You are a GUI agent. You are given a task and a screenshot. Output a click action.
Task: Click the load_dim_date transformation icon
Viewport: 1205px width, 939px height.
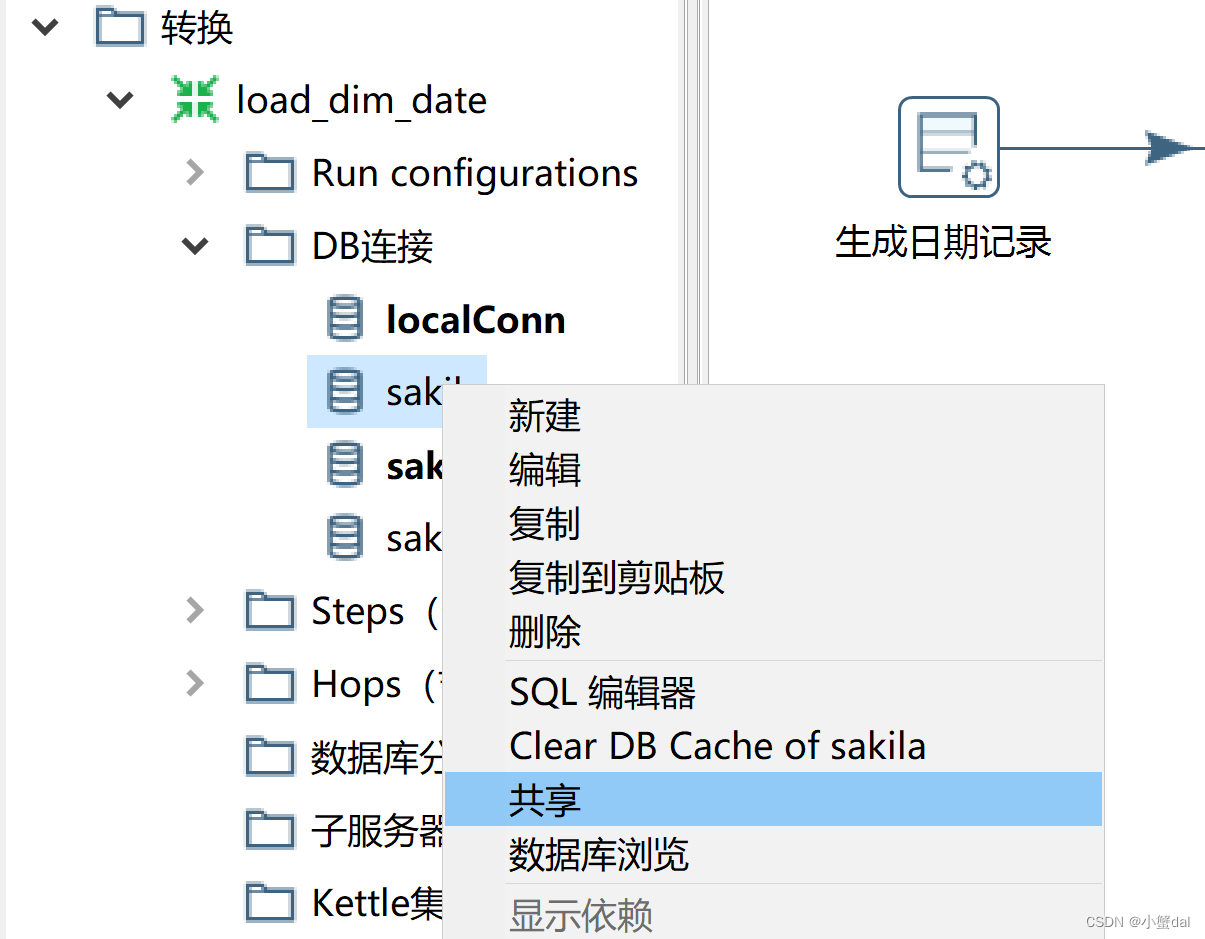(197, 99)
